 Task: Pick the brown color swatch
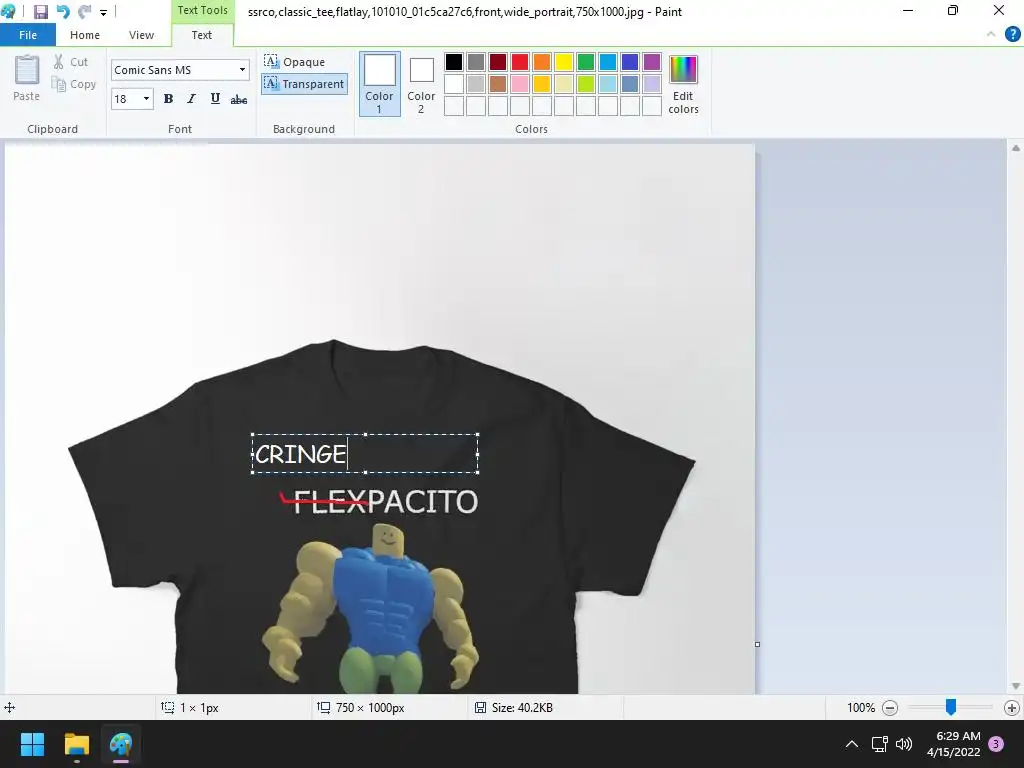[498, 84]
